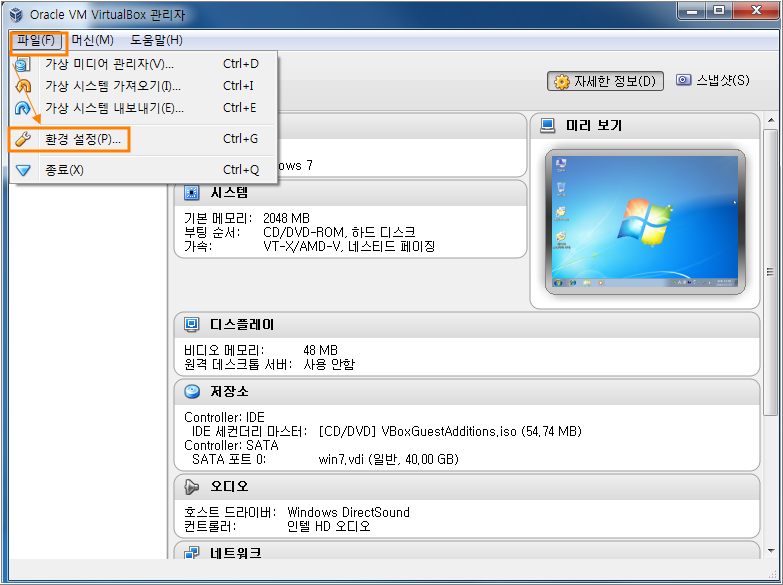Screen dimensions: 783x585
Task: Select 종료(X) to quit VirtualBox
Action: click(x=143, y=170)
